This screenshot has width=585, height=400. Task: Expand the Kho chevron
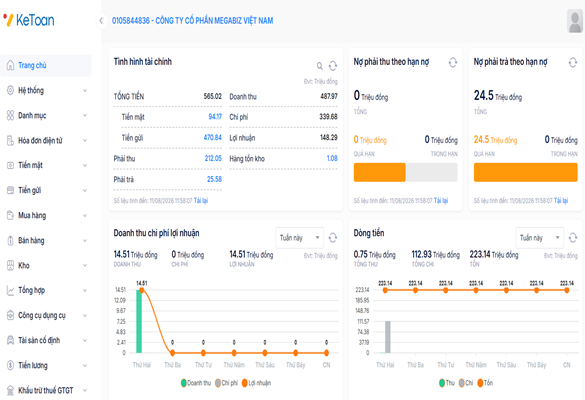pos(85,265)
